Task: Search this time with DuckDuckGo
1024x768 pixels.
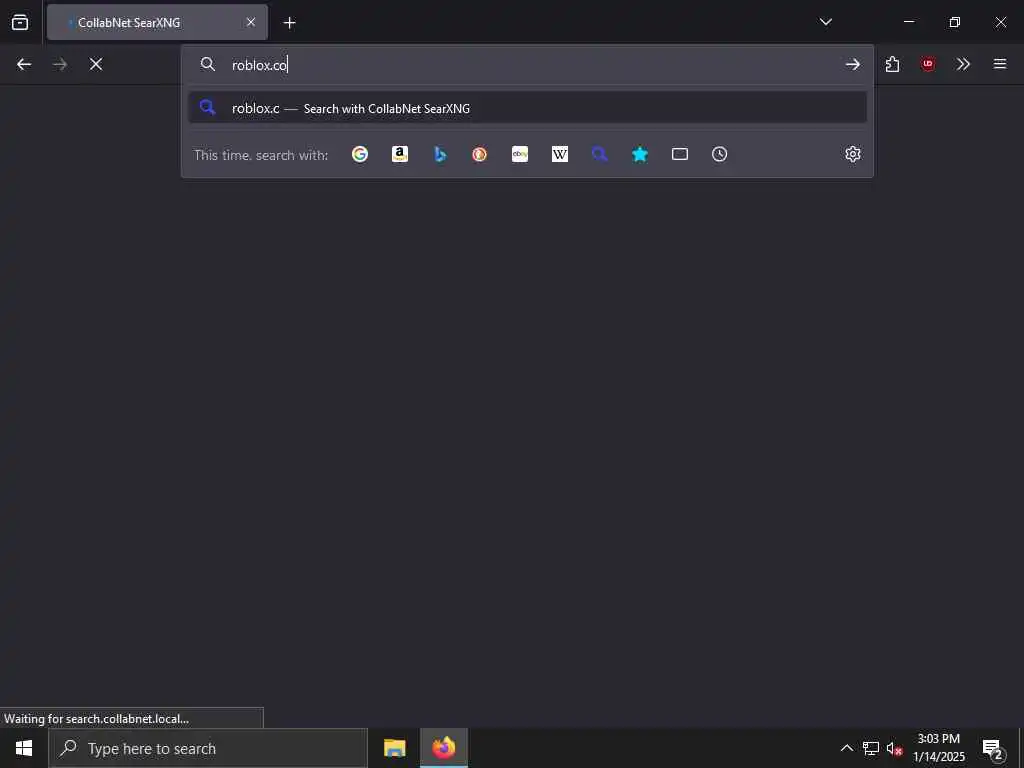Action: pyautogui.click(x=479, y=154)
